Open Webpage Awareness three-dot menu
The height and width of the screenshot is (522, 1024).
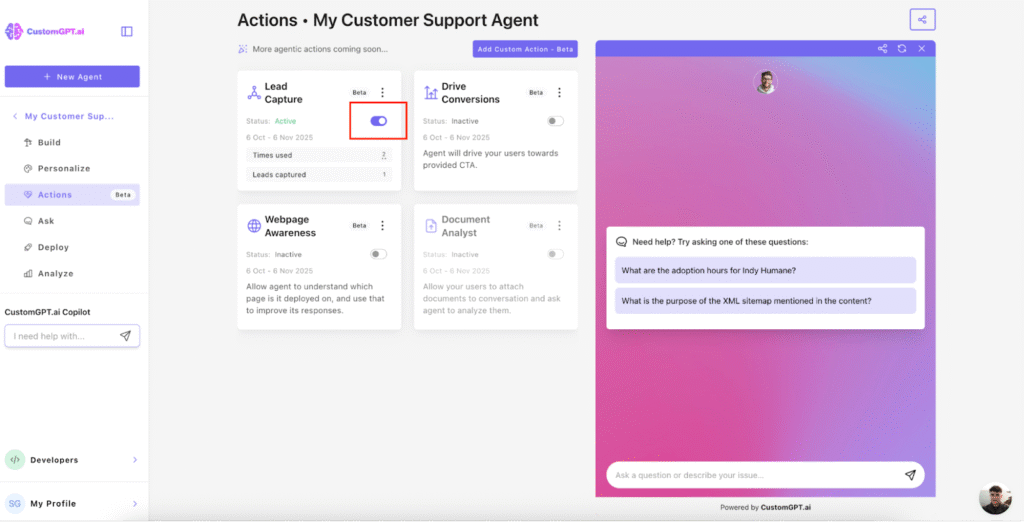click(383, 225)
